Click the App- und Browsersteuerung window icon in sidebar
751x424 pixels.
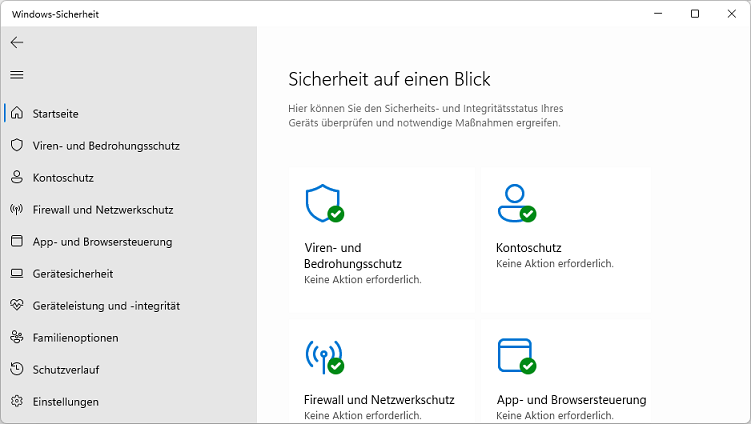17,241
